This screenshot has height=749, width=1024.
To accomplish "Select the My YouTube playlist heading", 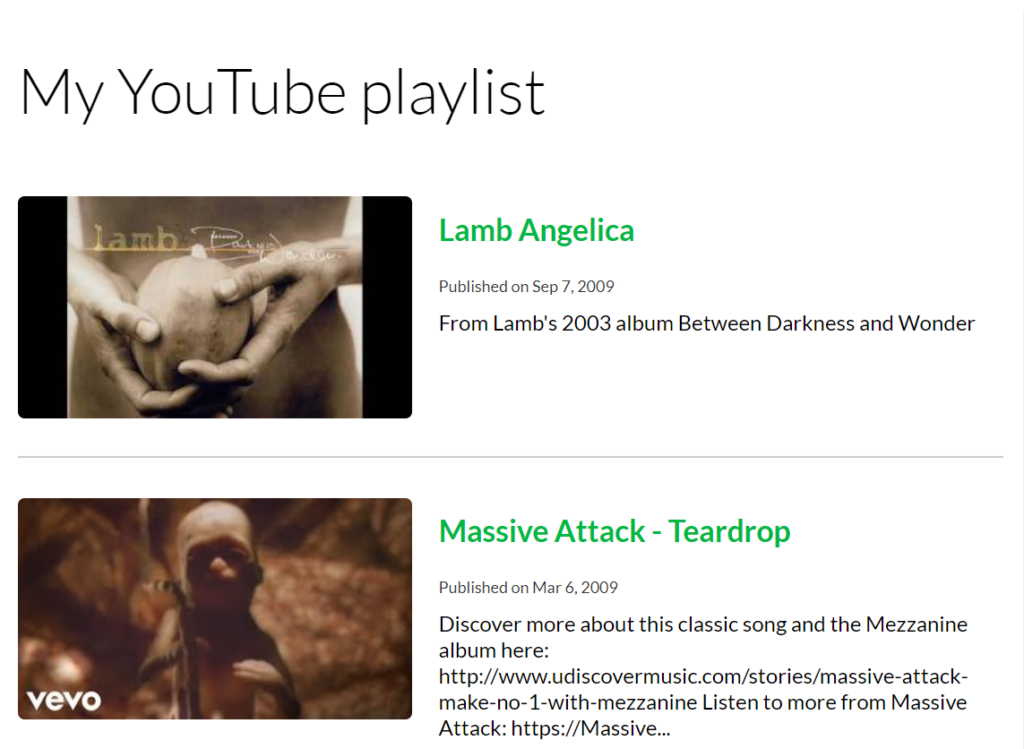I will tap(282, 93).
